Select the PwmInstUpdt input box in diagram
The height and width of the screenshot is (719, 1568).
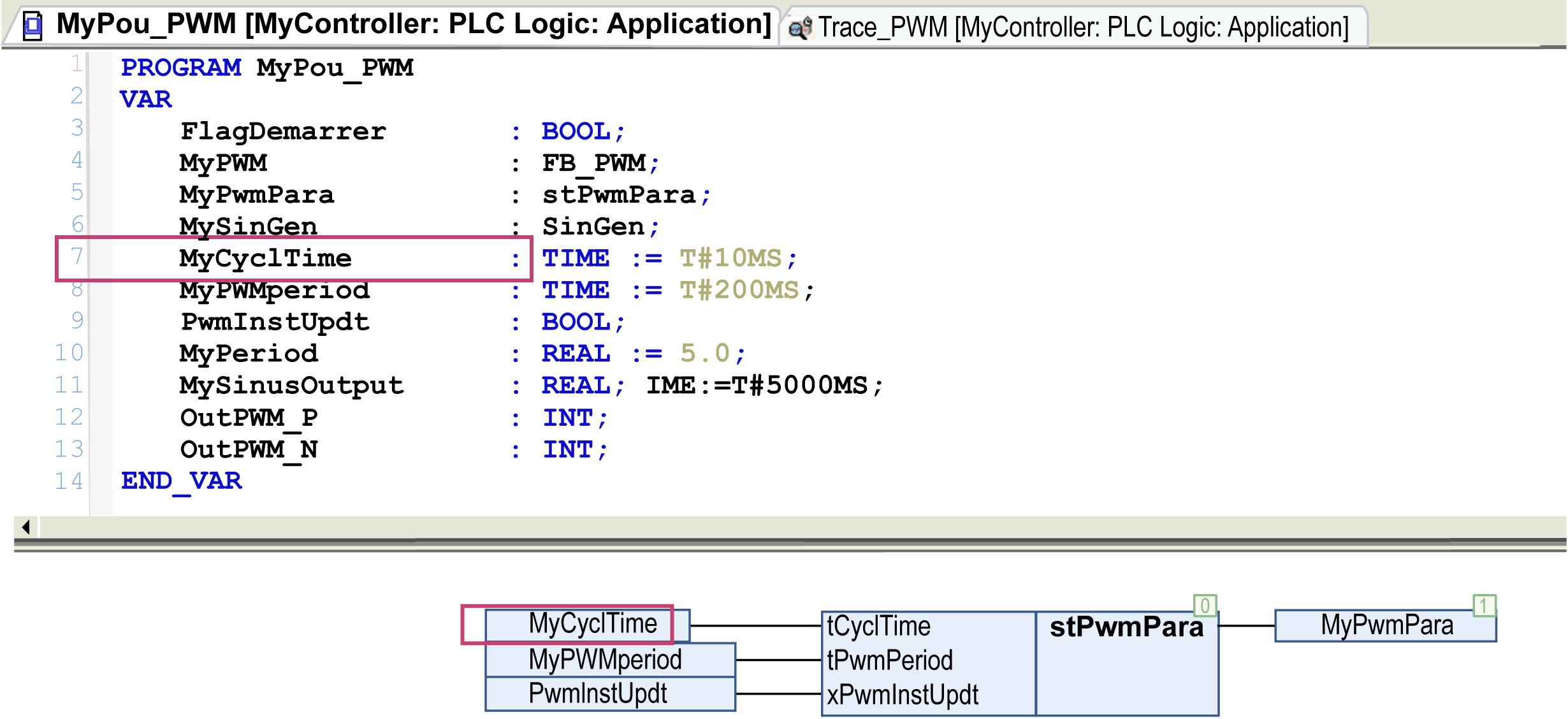click(x=610, y=694)
